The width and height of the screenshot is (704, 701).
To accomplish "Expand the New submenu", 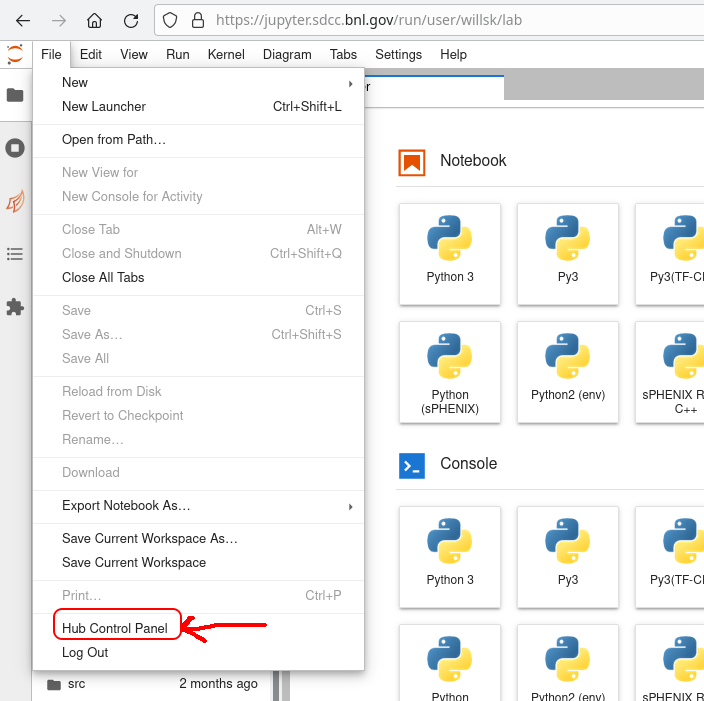I will [x=198, y=83].
